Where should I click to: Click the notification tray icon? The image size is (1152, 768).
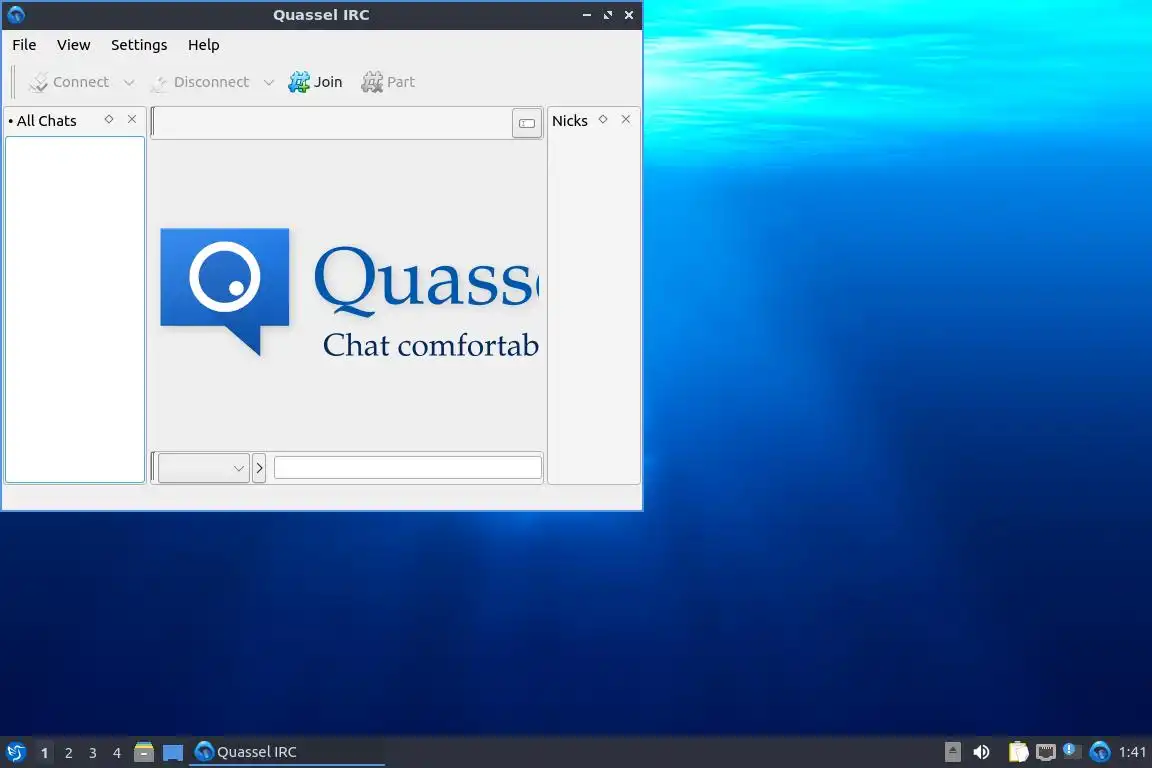tap(1072, 751)
